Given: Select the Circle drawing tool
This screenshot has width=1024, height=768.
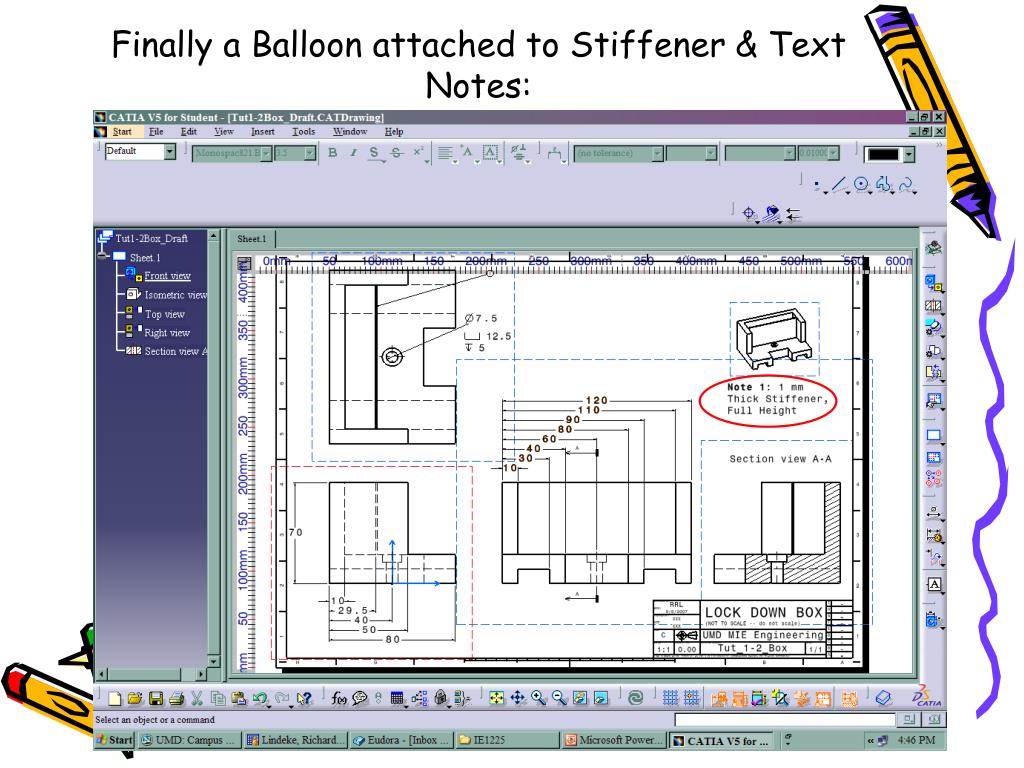Looking at the screenshot, I should point(861,185).
